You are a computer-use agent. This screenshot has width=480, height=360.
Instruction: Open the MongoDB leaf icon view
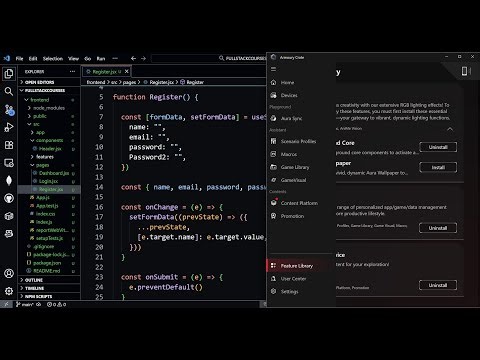[9, 180]
